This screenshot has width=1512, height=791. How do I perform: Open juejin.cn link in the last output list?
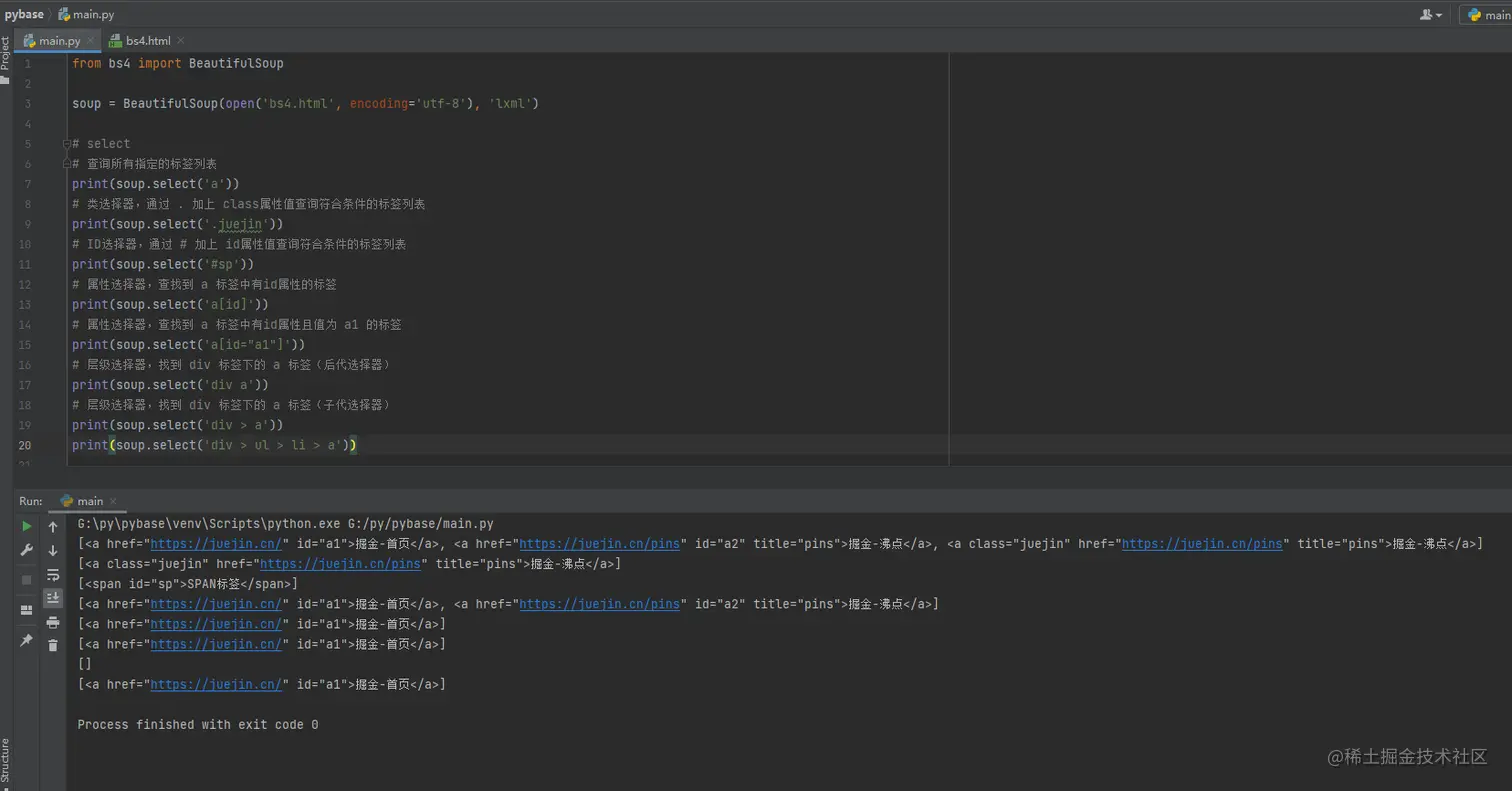click(x=216, y=685)
